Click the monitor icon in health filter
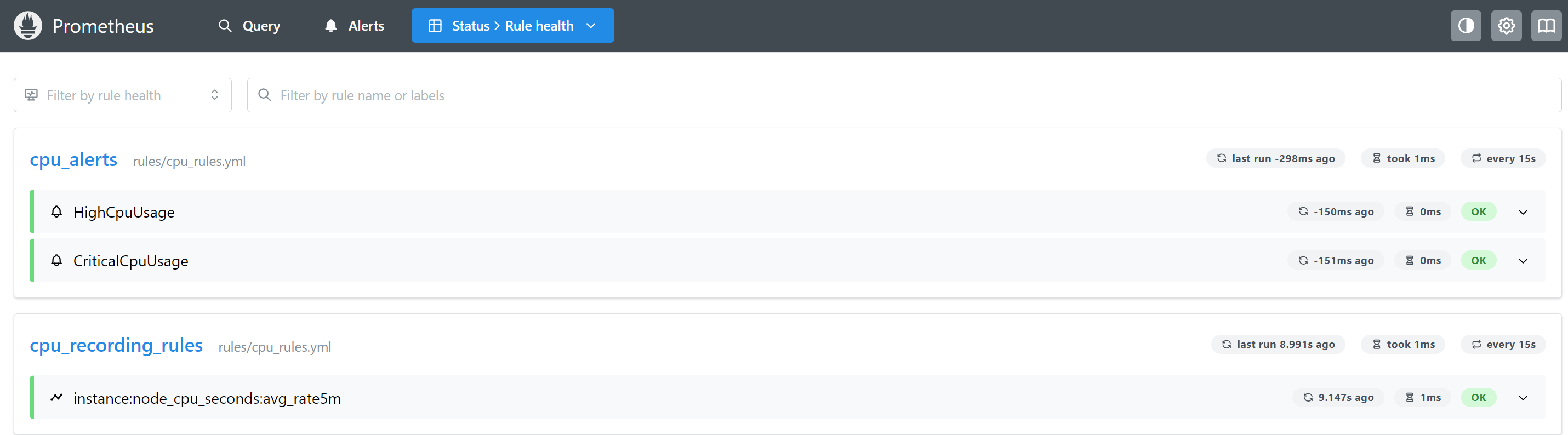The width and height of the screenshot is (1568, 435). pyautogui.click(x=31, y=95)
